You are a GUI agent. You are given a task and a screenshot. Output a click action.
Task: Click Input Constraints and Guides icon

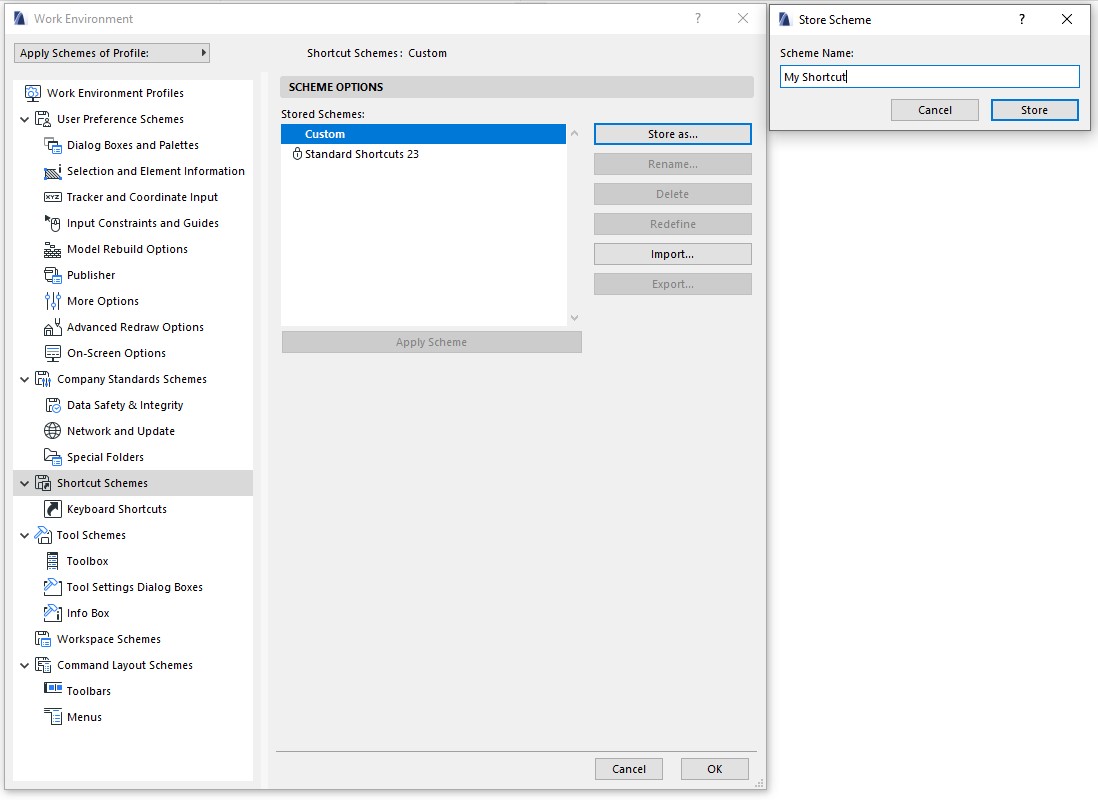click(x=53, y=223)
